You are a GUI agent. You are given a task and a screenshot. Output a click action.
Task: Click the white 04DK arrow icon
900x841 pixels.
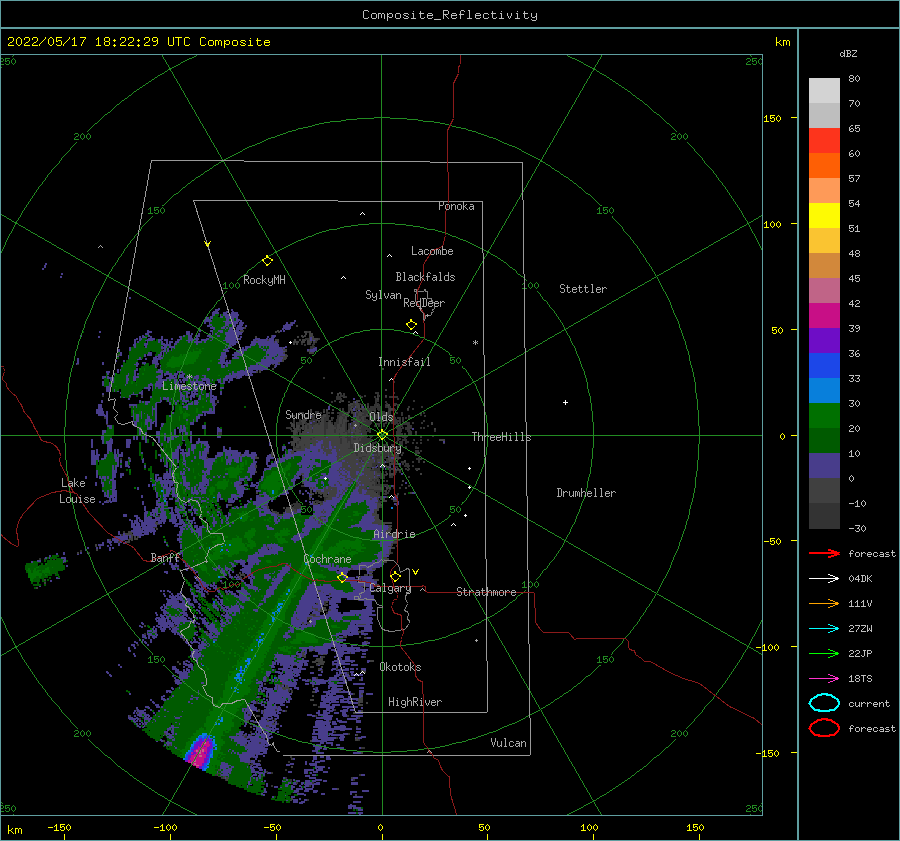824,579
